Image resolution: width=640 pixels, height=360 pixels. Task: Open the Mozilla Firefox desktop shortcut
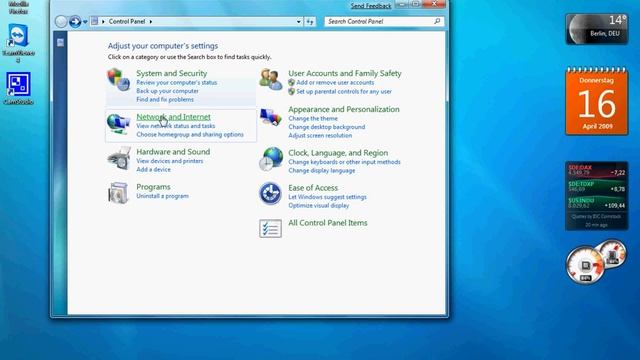click(x=18, y=7)
